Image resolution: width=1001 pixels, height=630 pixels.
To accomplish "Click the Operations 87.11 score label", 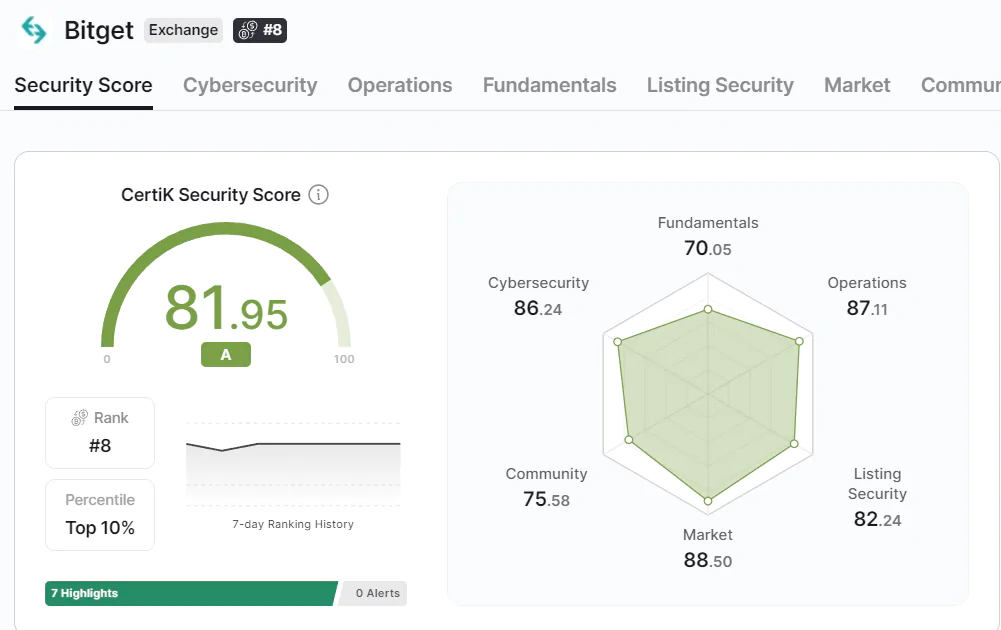I will pos(867,296).
